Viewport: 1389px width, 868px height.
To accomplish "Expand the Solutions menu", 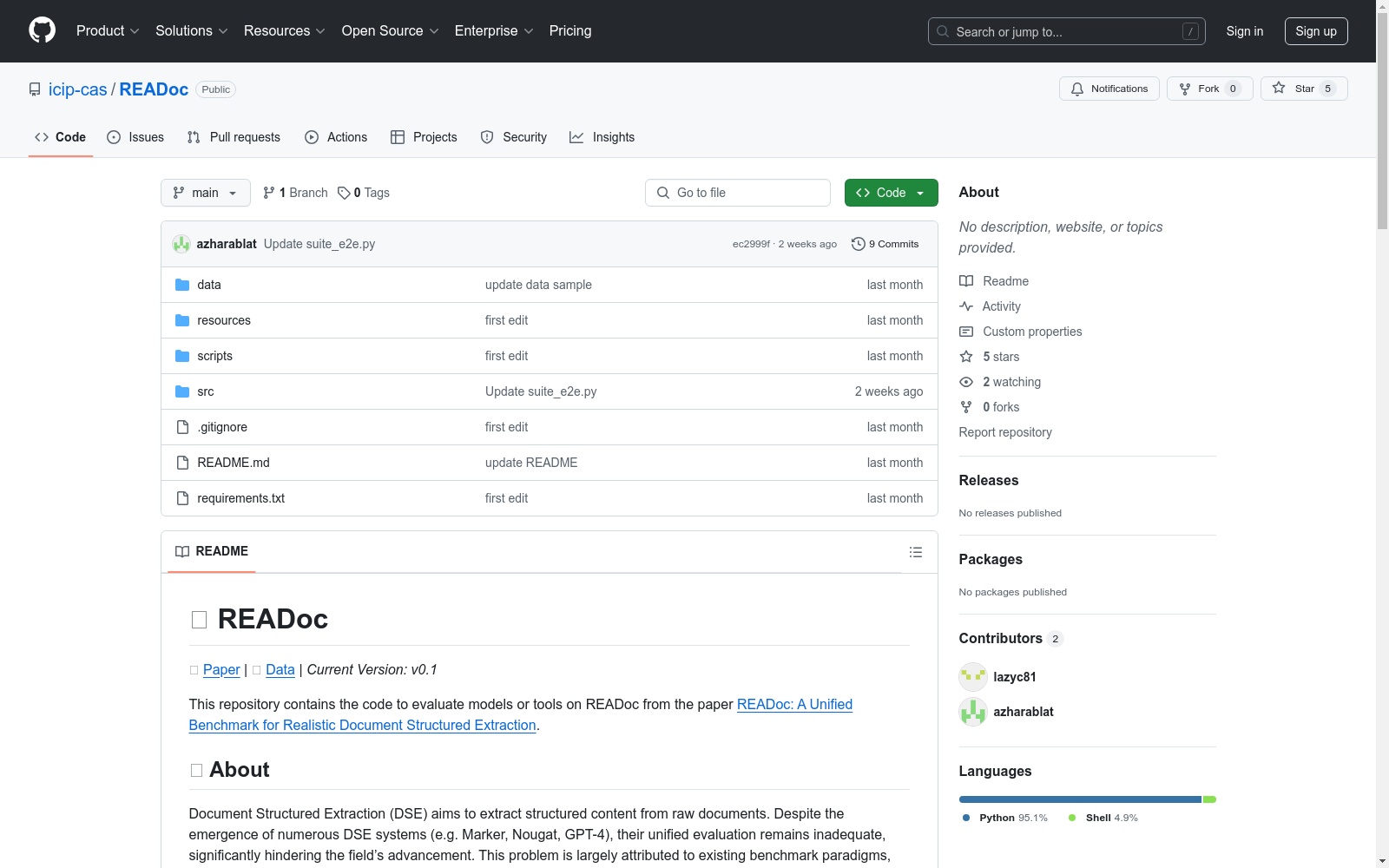I will tap(192, 30).
